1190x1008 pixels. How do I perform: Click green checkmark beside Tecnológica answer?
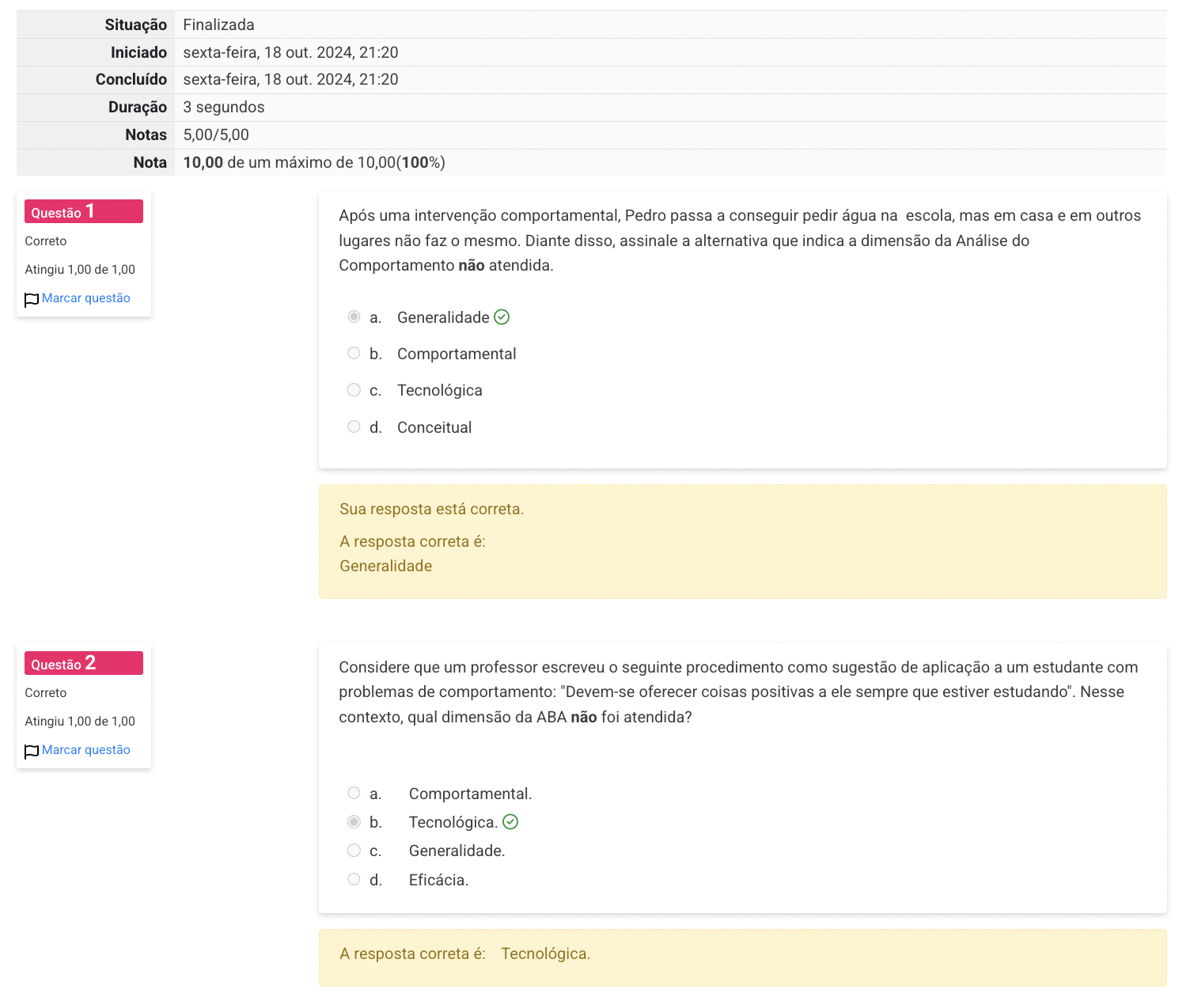coord(510,822)
